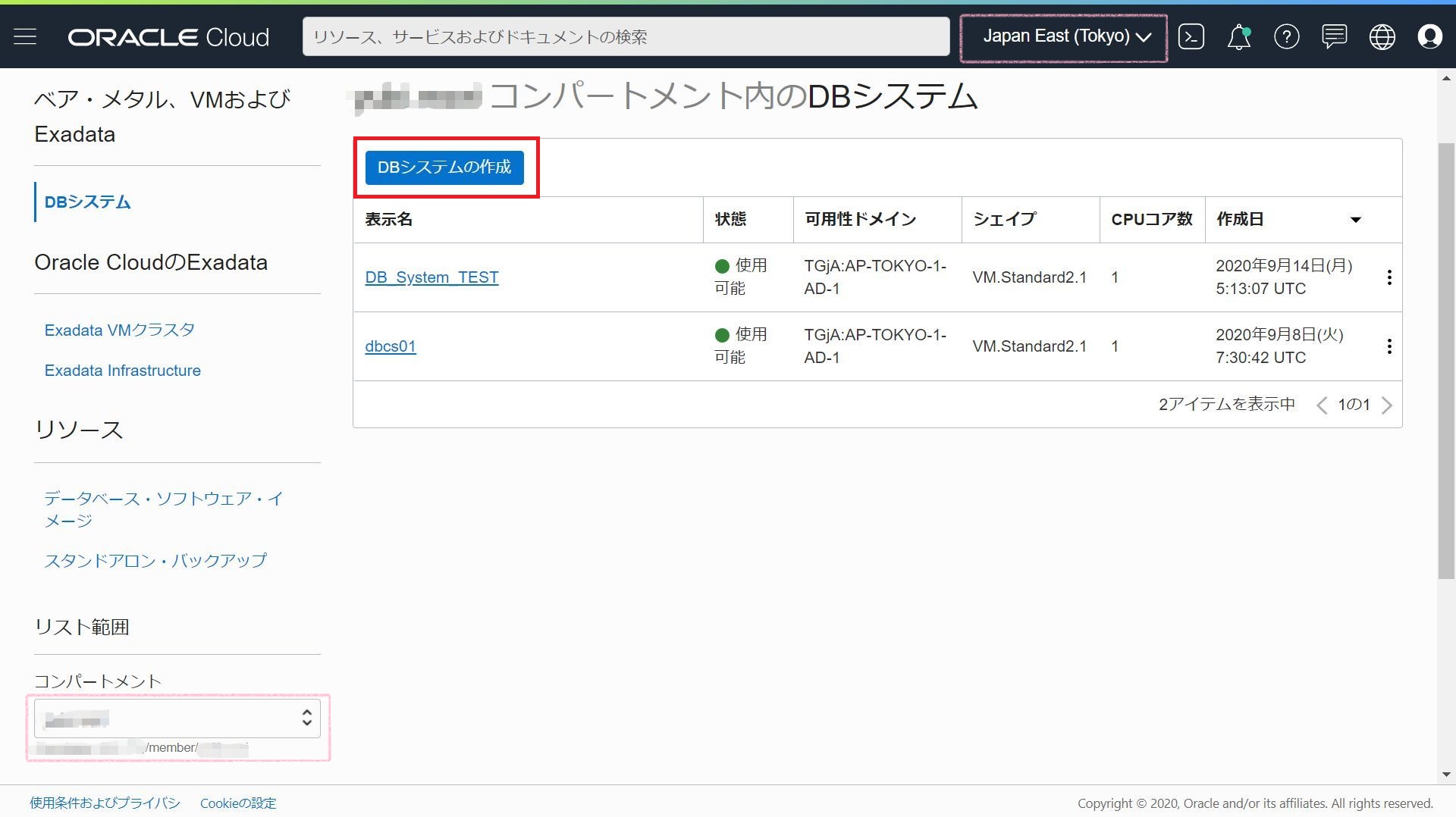Open the announcements chat icon
The height and width of the screenshot is (817, 1456).
click(1334, 36)
